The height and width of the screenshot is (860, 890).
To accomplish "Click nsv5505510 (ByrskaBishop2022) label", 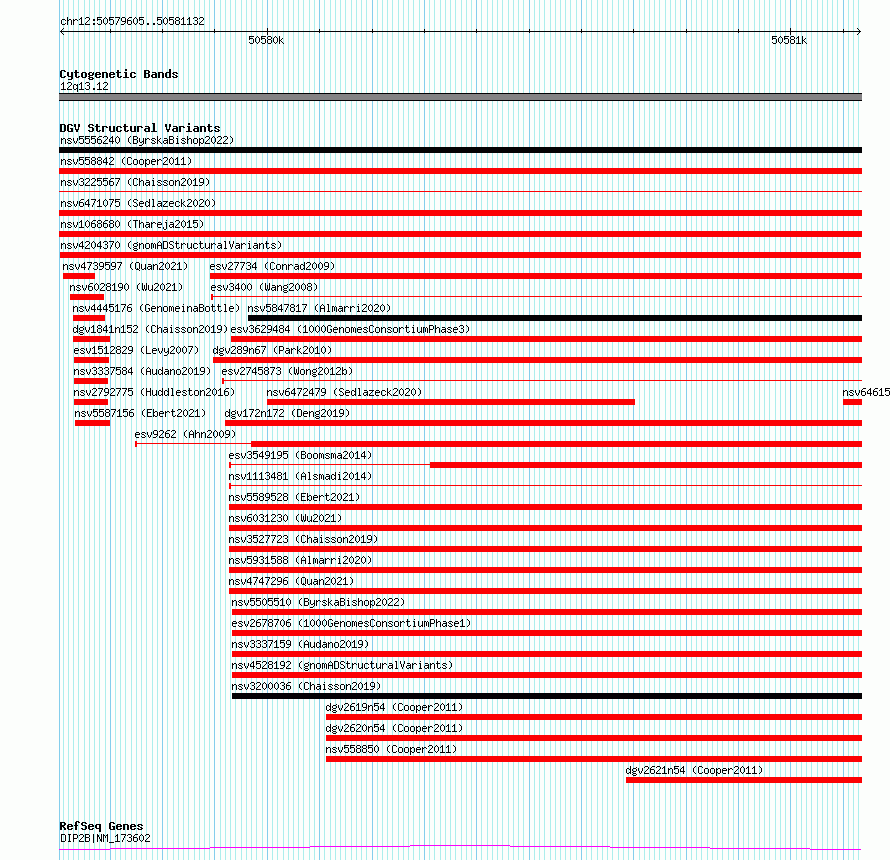I will [x=318, y=602].
